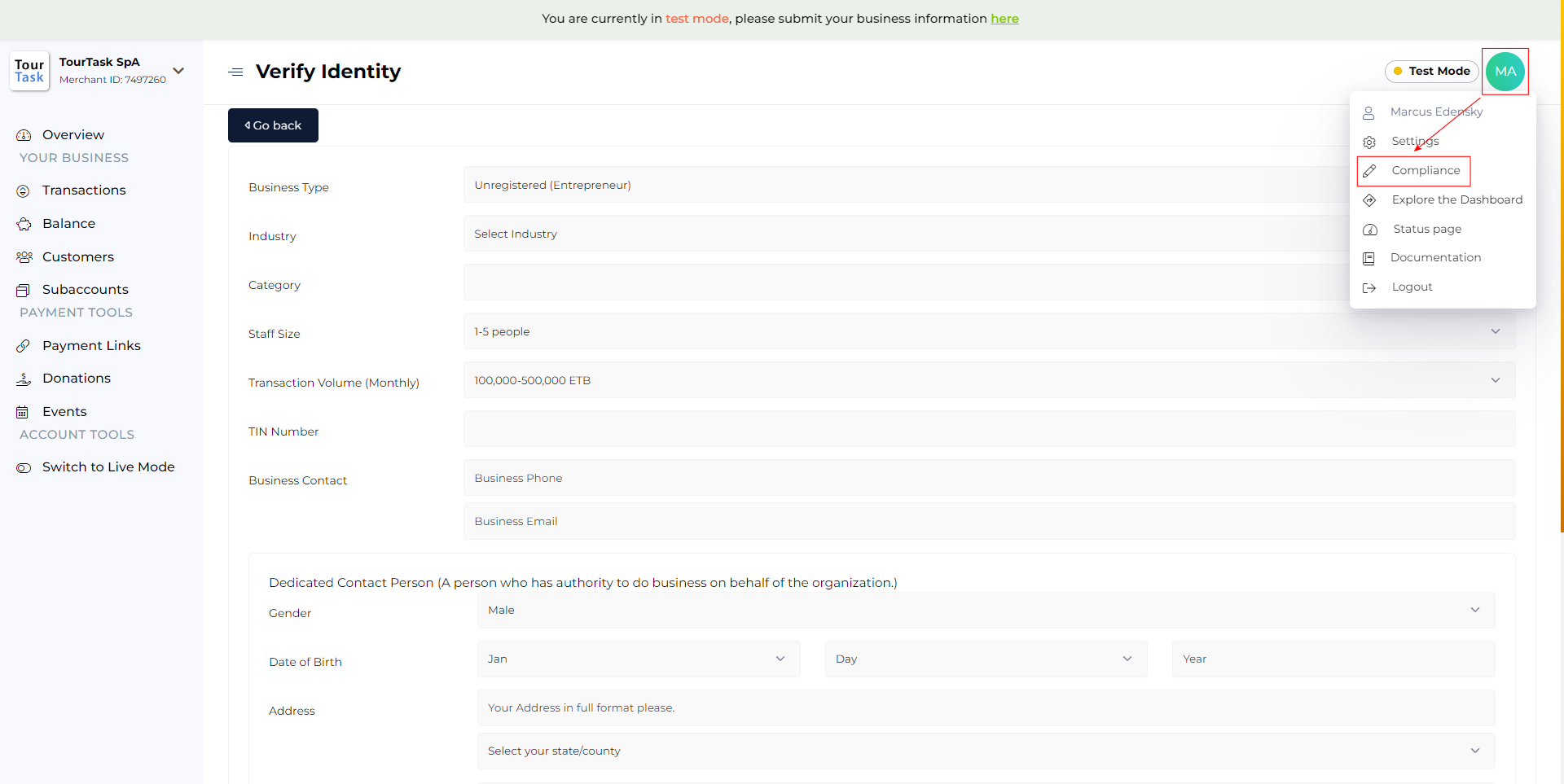
Task: Click the Events calendar icon
Action: [x=24, y=412]
